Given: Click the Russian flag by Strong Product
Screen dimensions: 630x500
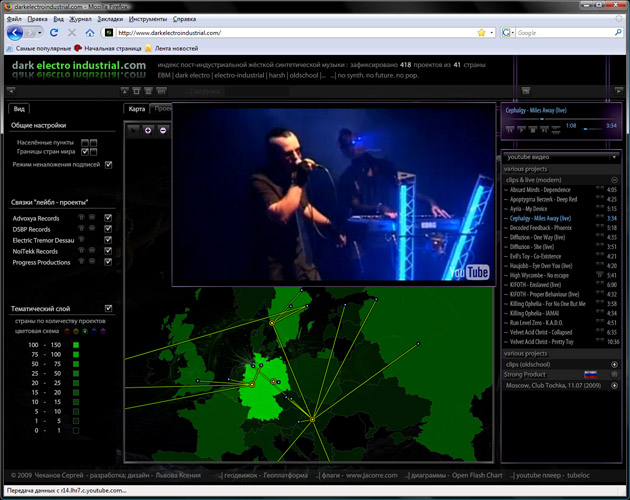Looking at the screenshot, I should pos(590,375).
